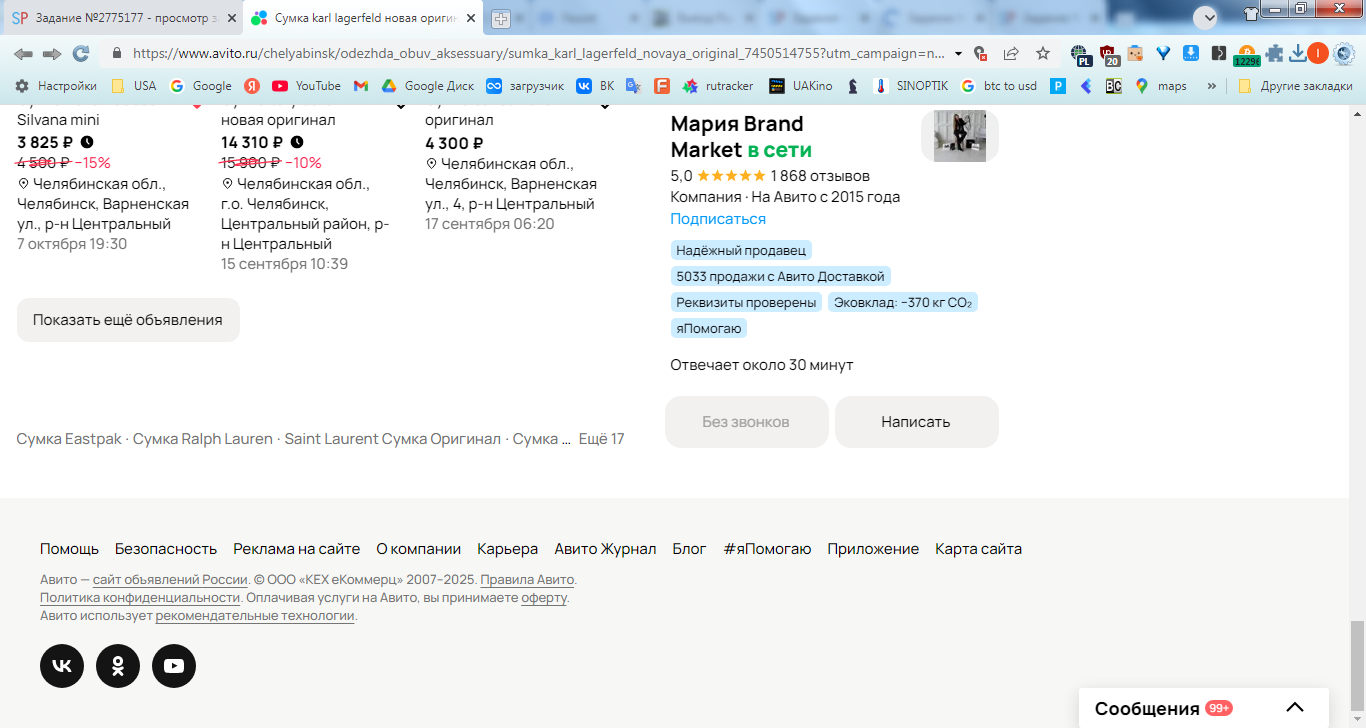Expand the Другие закладки folder

coord(1295,86)
